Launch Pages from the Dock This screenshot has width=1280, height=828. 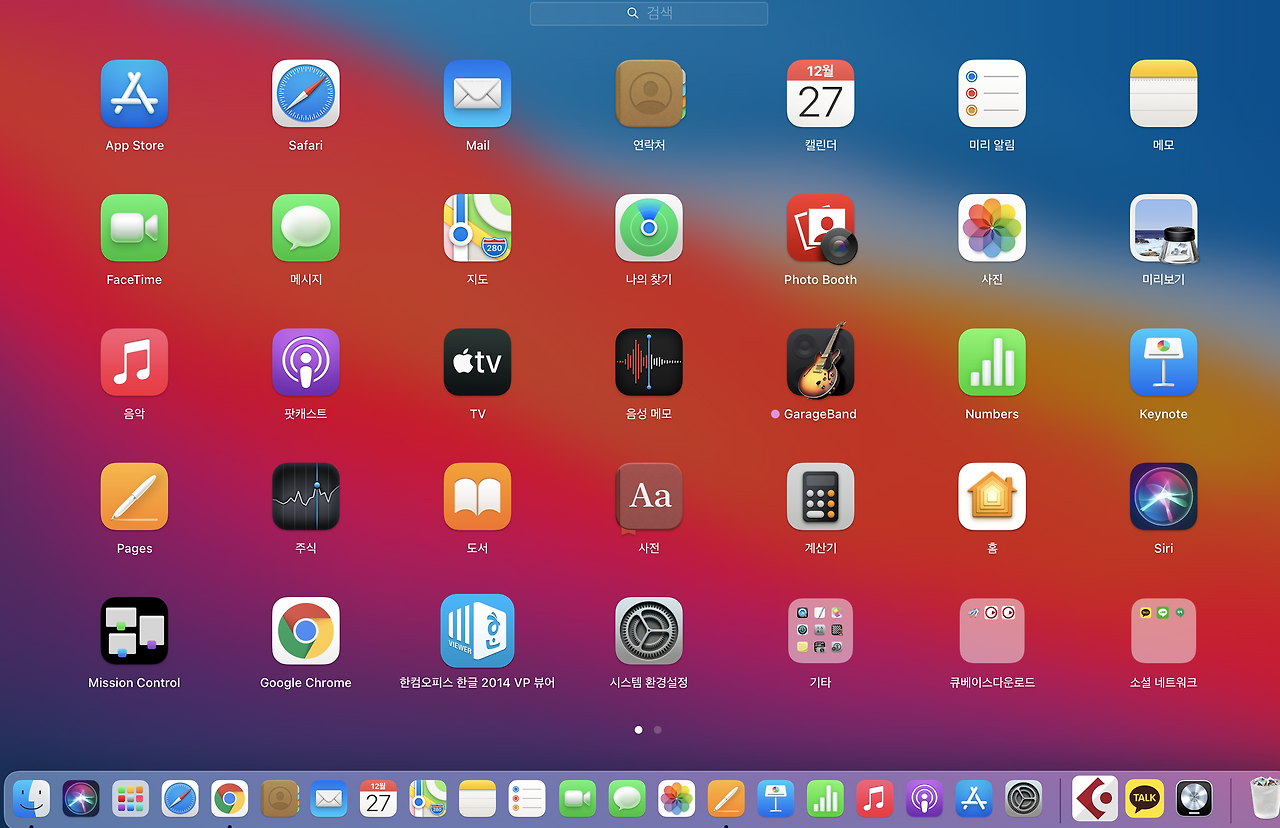pos(726,798)
